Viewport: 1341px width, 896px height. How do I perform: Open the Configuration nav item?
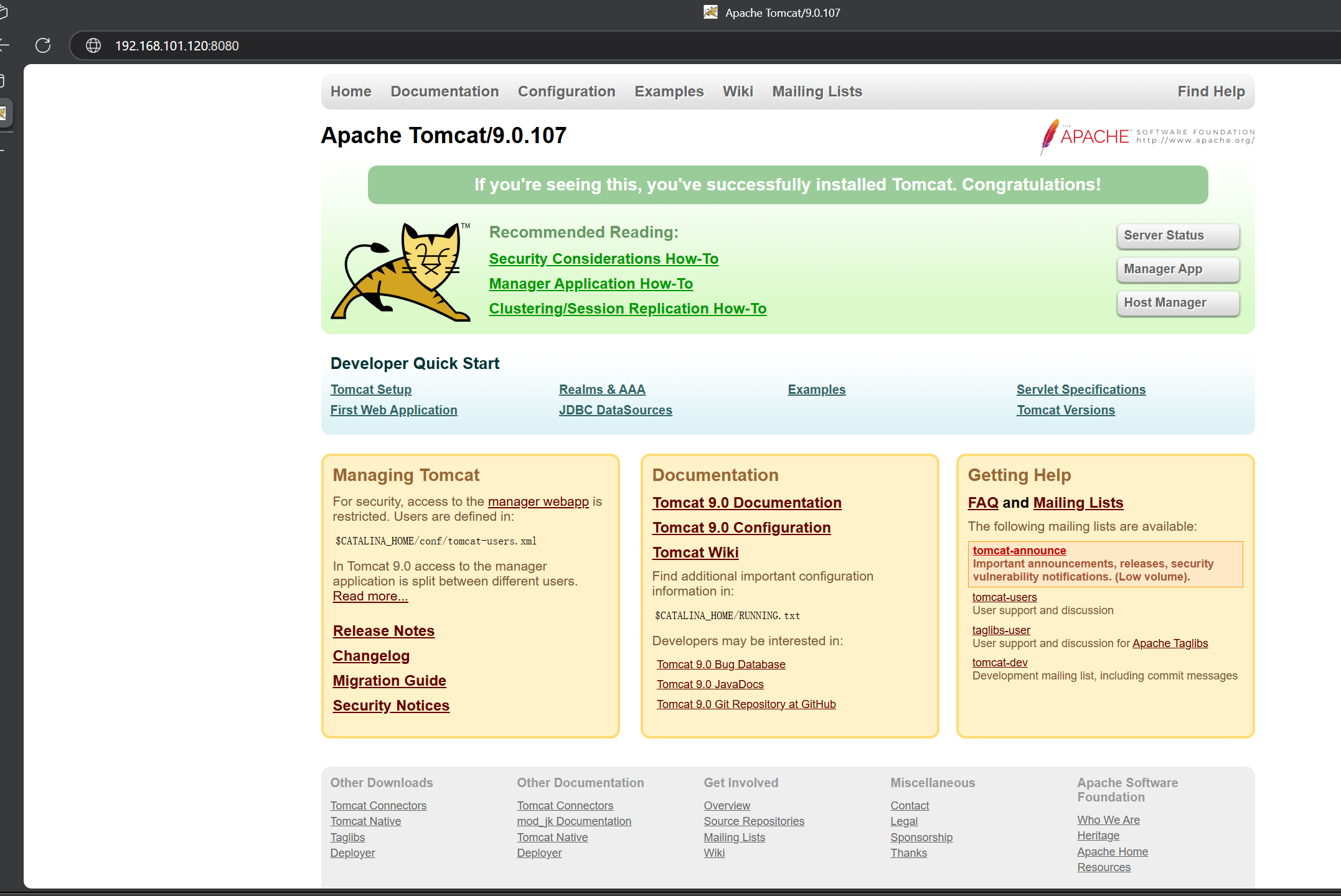tap(567, 91)
